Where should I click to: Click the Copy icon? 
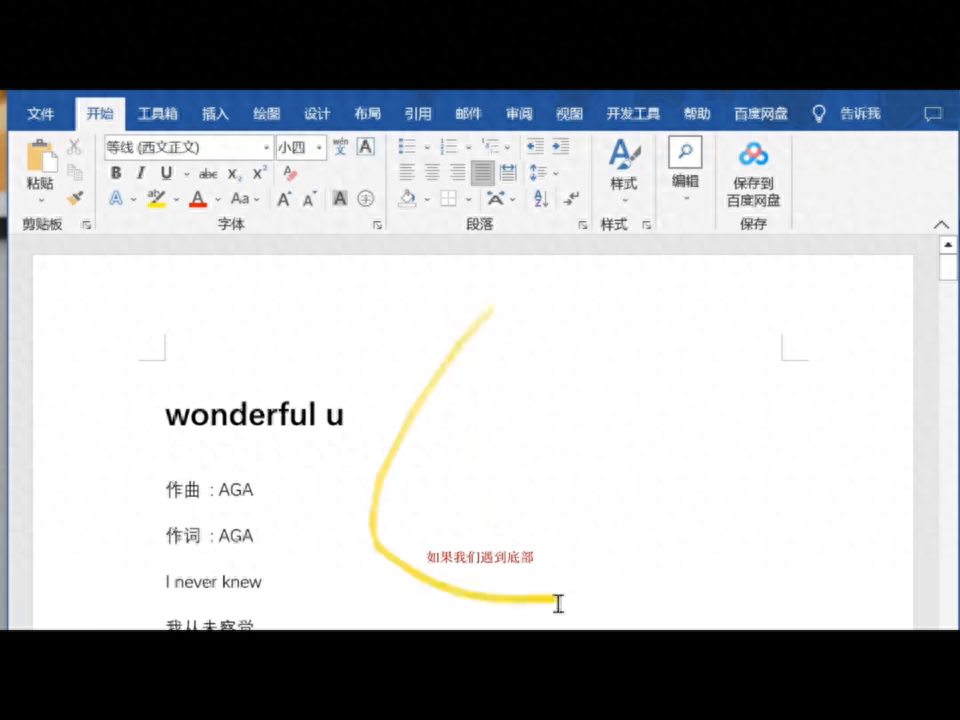pyautogui.click(x=75, y=173)
